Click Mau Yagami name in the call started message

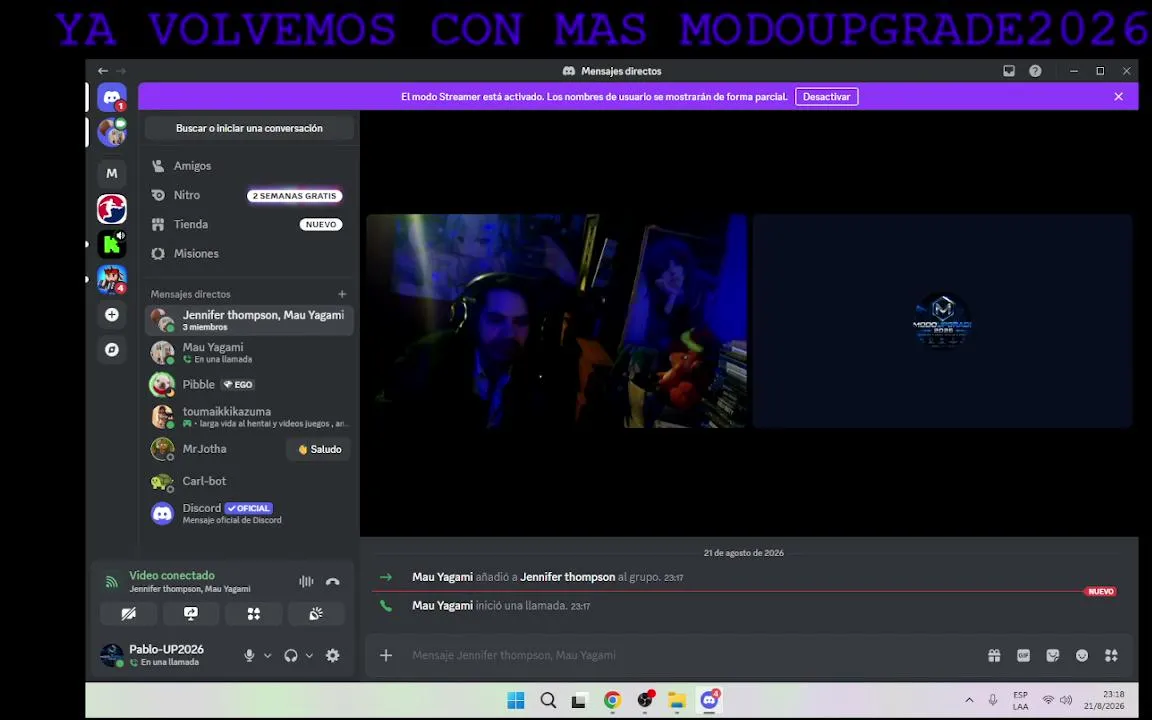tap(442, 605)
